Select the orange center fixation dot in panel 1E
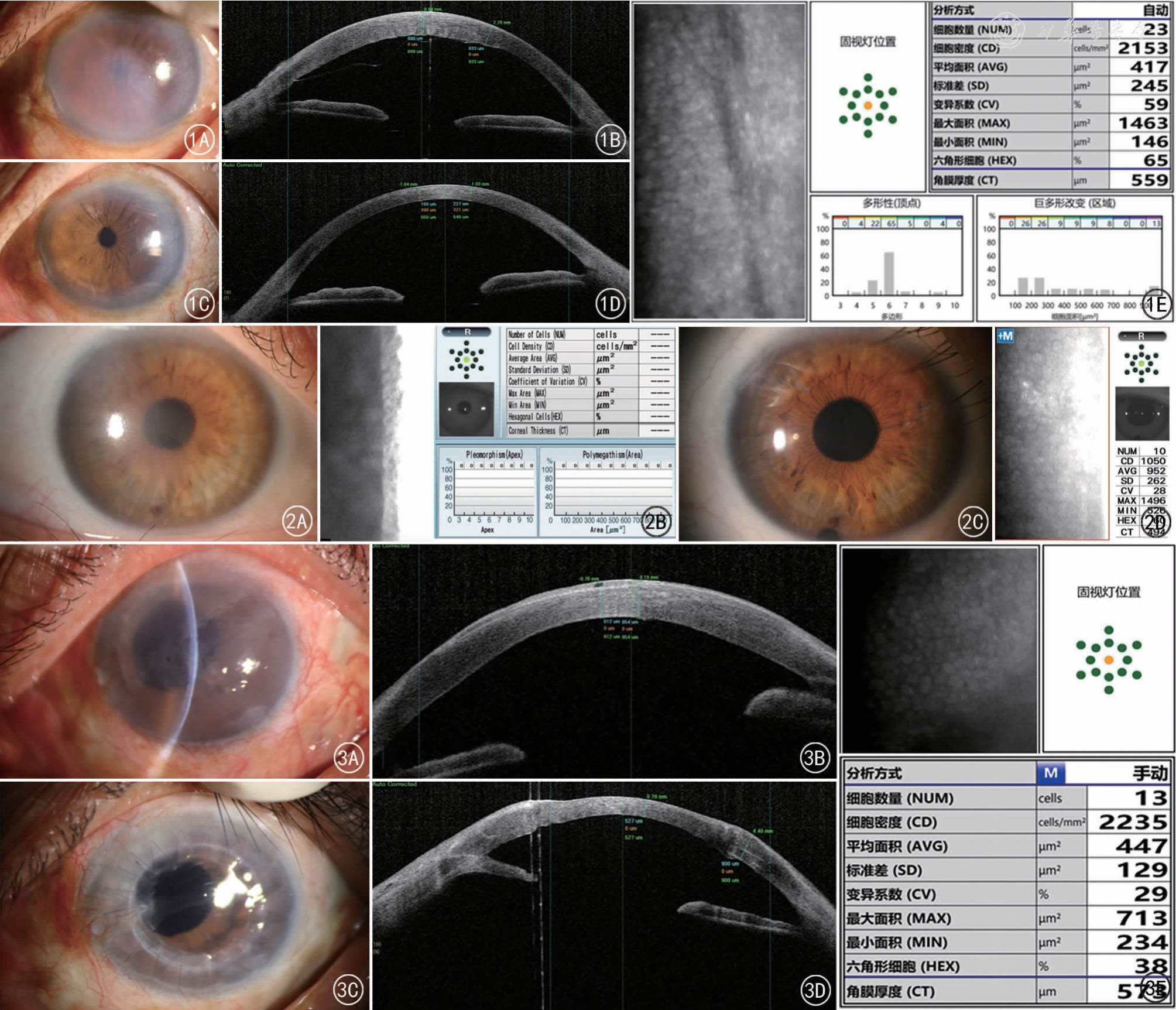1176x1010 pixels. pyautogui.click(x=868, y=105)
